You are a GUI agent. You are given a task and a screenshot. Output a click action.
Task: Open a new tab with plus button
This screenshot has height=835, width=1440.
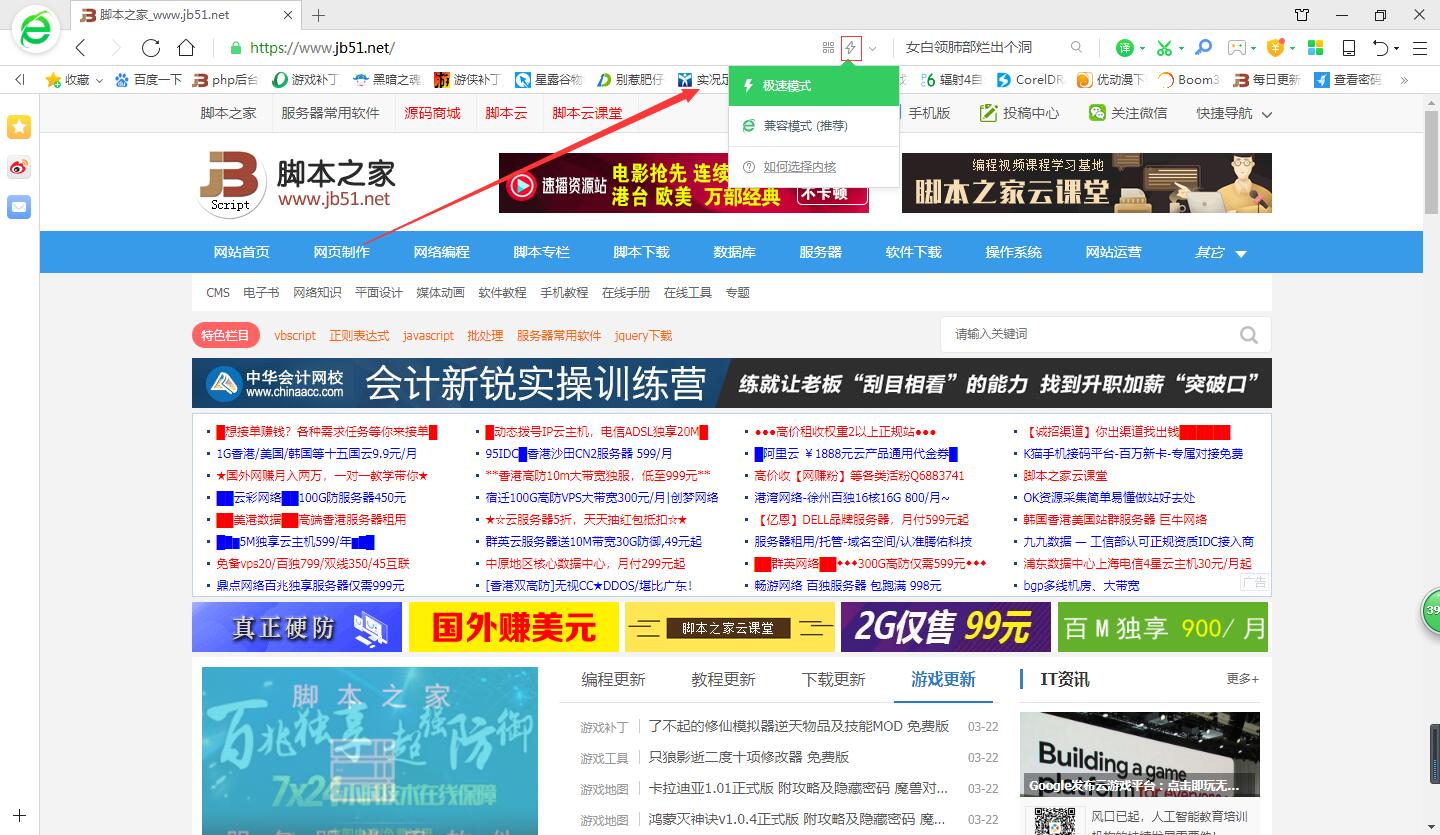point(319,15)
